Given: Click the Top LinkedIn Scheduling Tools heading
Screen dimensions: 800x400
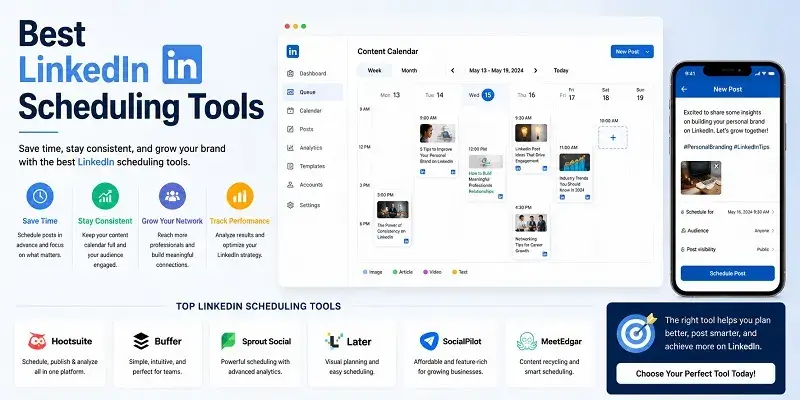Looking at the screenshot, I should [259, 307].
